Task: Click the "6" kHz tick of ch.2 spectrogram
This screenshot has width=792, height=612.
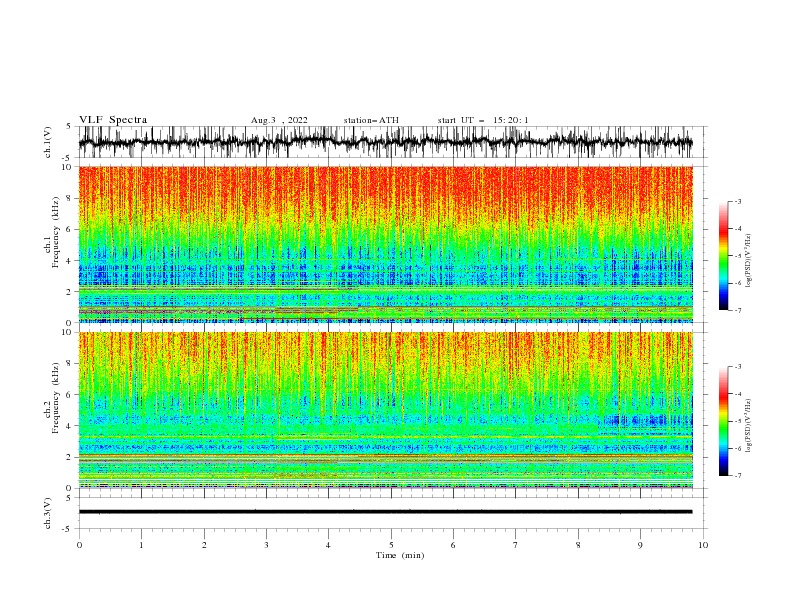Action: [x=71, y=395]
